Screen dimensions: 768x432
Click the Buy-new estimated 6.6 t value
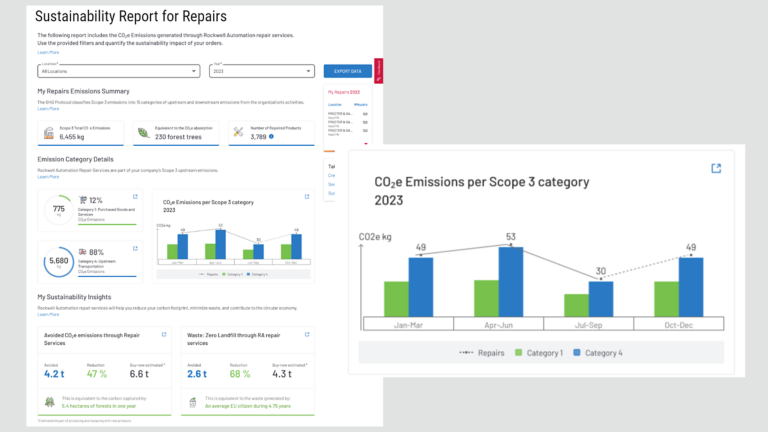coord(139,374)
